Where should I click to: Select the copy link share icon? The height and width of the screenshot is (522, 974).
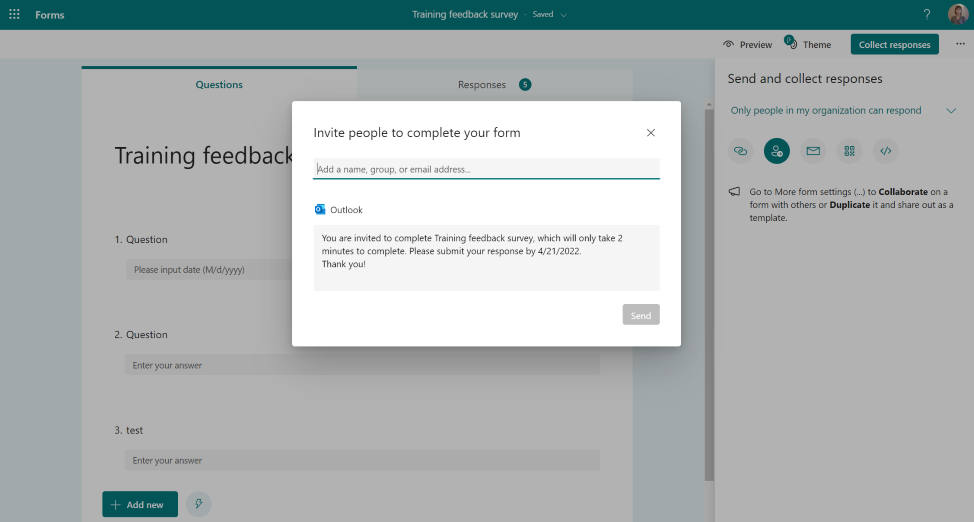click(x=740, y=151)
